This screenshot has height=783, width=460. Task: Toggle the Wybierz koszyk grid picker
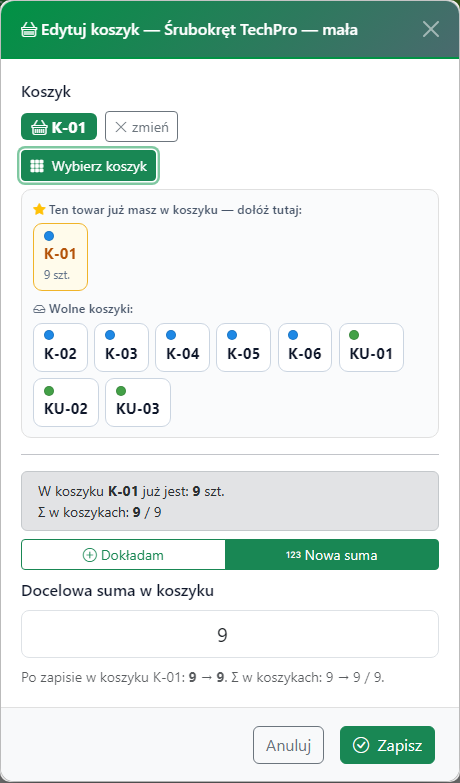[x=88, y=166]
